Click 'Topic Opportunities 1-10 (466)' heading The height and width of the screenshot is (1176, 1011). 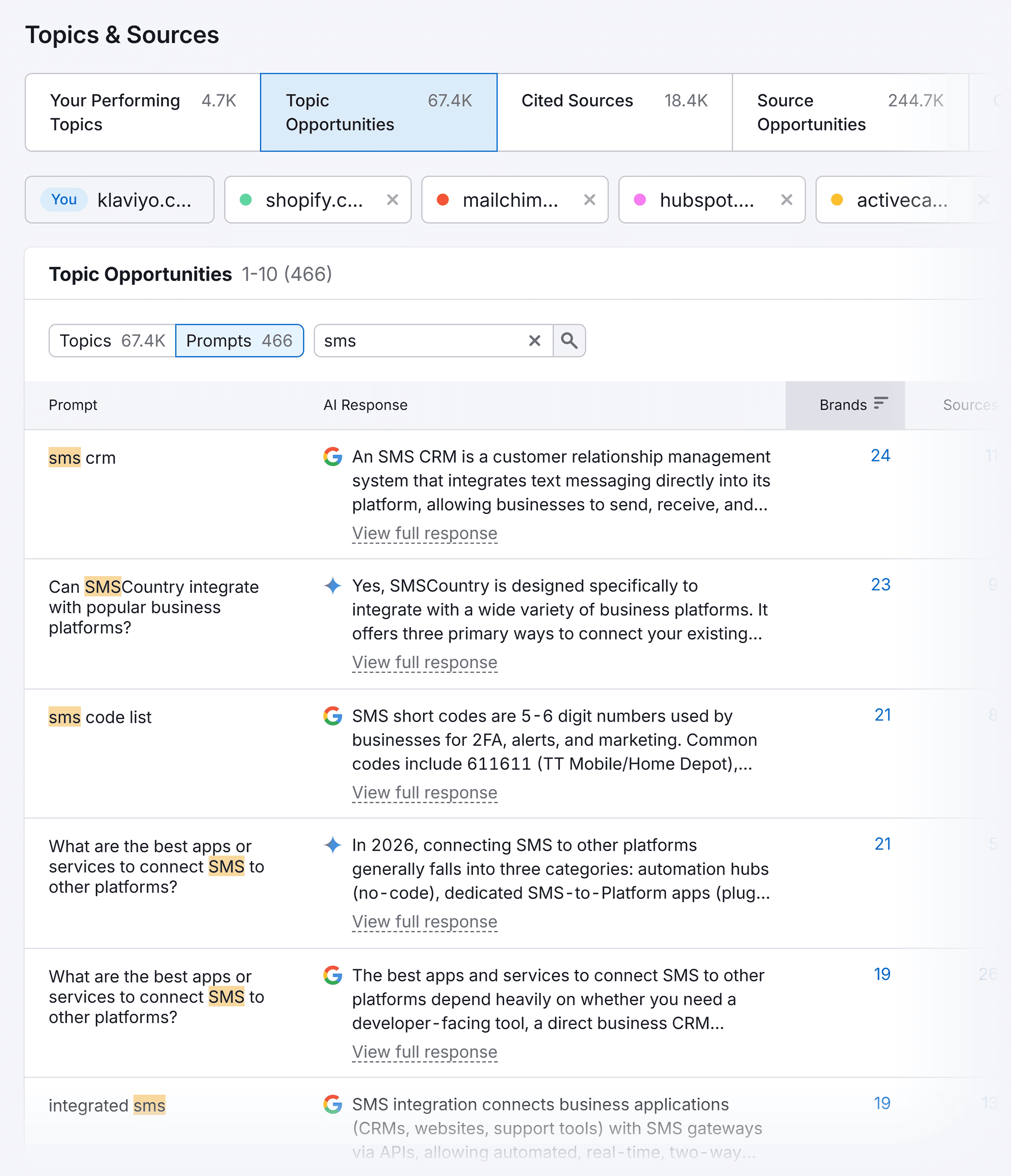point(190,274)
